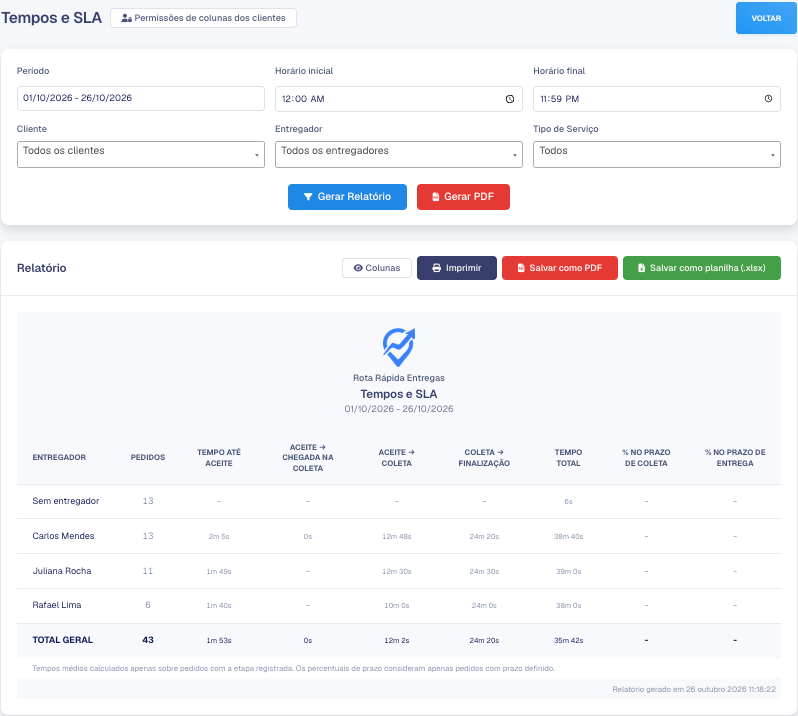
Task: Click the filter icon on Gerar Relatório
Action: 308,197
